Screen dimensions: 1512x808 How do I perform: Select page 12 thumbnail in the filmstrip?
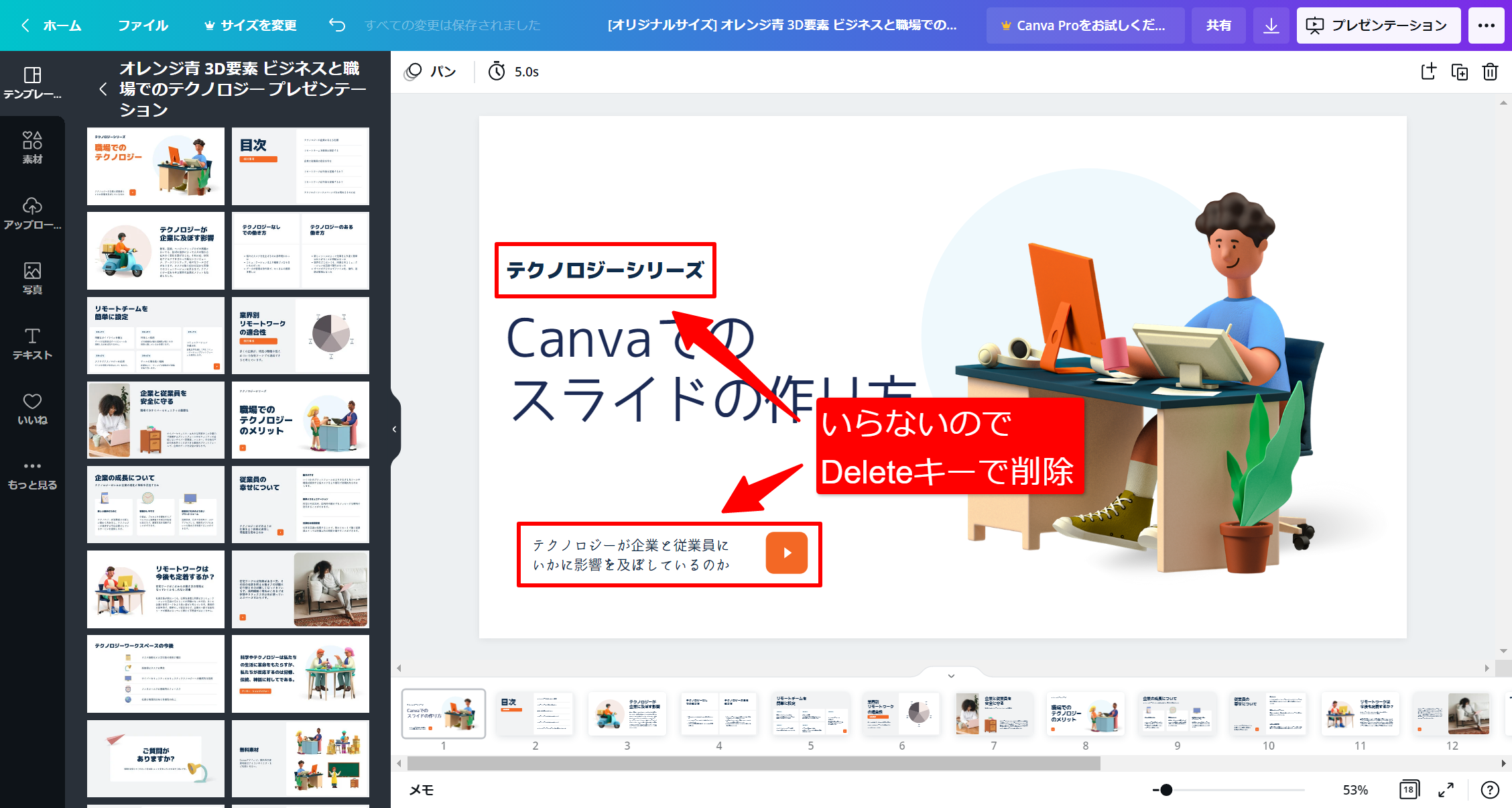(1452, 713)
